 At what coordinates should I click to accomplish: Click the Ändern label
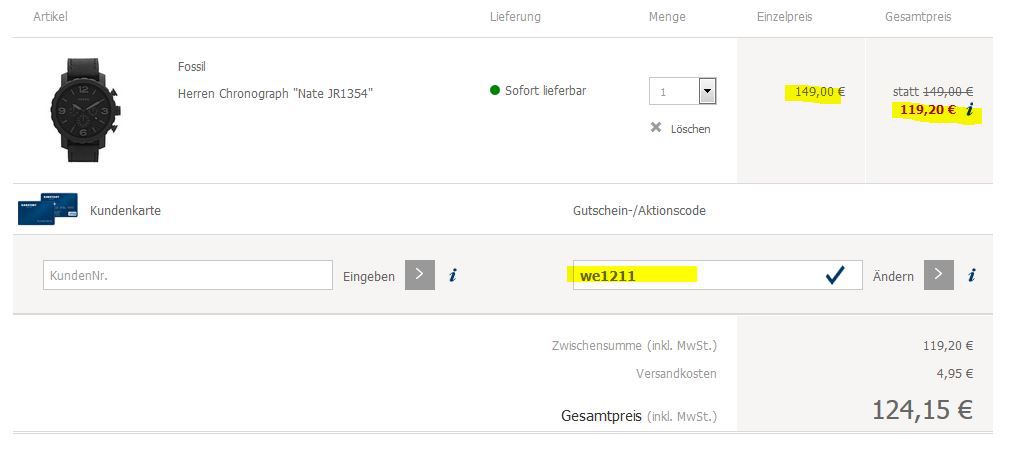(893, 277)
